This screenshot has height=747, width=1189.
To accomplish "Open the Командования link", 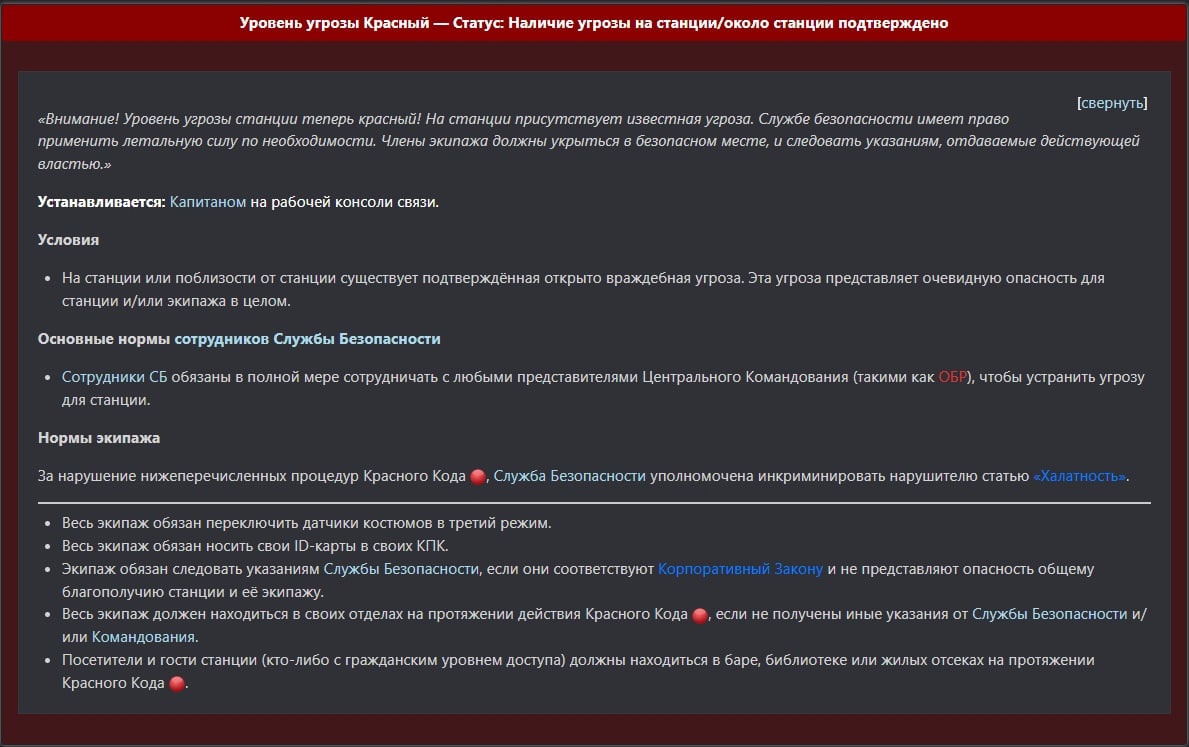I will 143,637.
